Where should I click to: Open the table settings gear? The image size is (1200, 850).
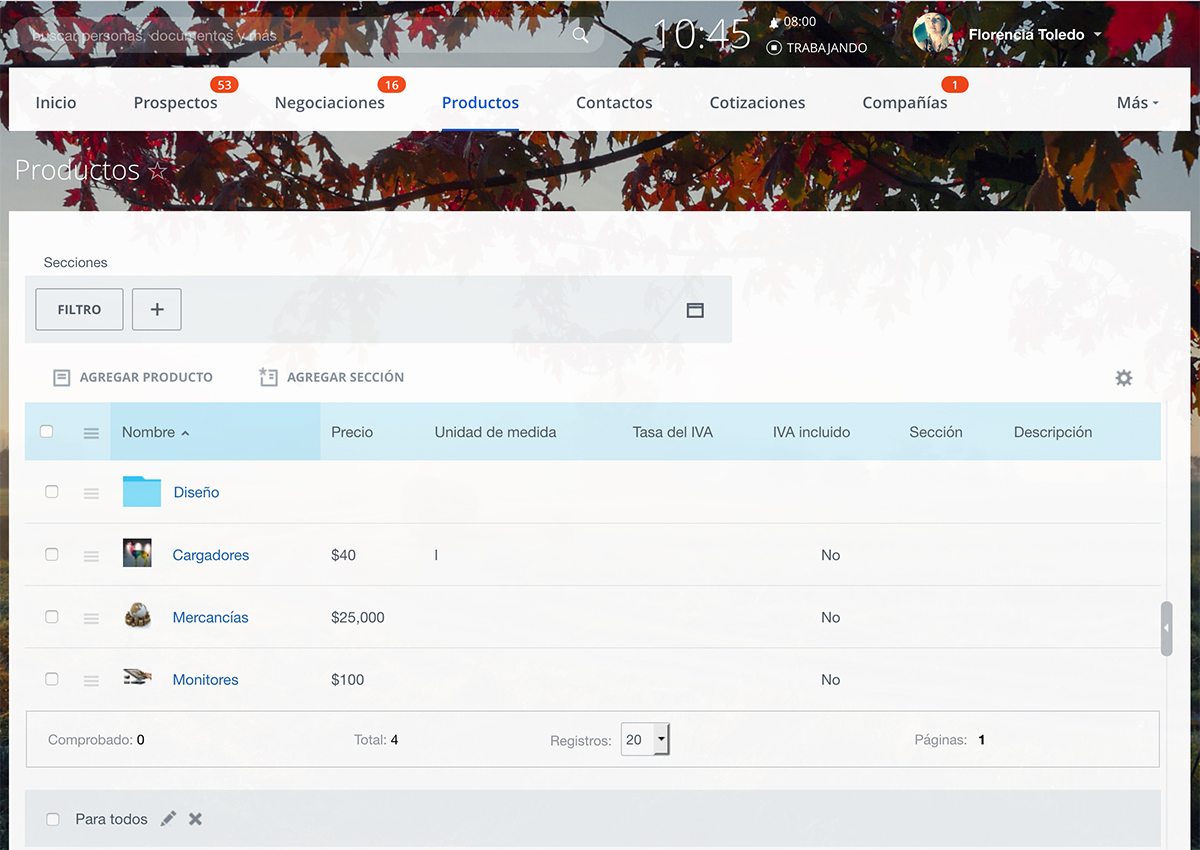[x=1124, y=378]
